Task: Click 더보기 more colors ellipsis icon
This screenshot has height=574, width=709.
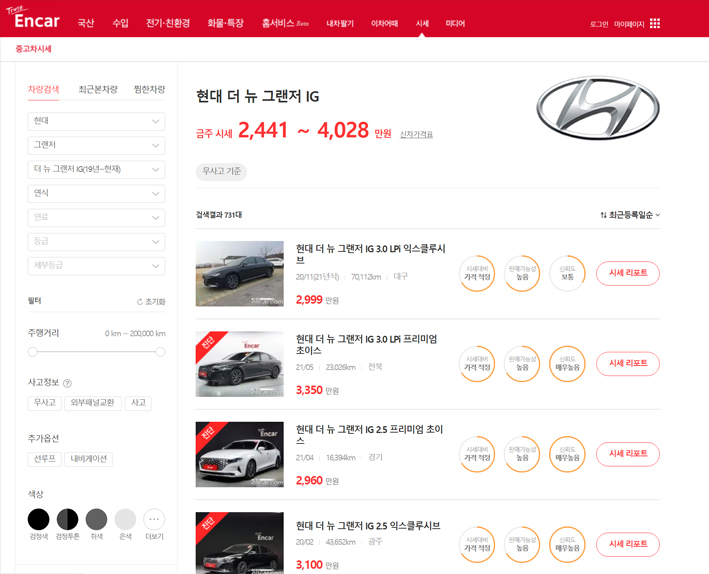Action: point(154,519)
